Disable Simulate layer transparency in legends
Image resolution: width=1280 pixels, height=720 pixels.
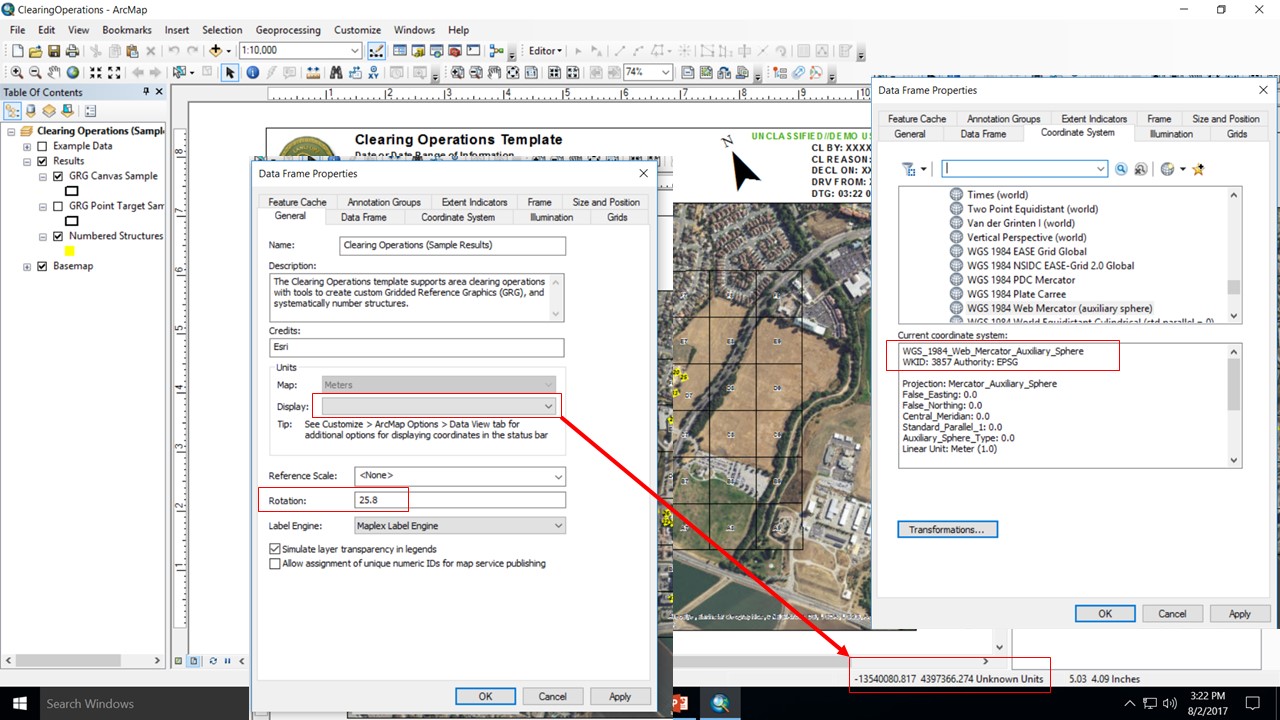[275, 548]
